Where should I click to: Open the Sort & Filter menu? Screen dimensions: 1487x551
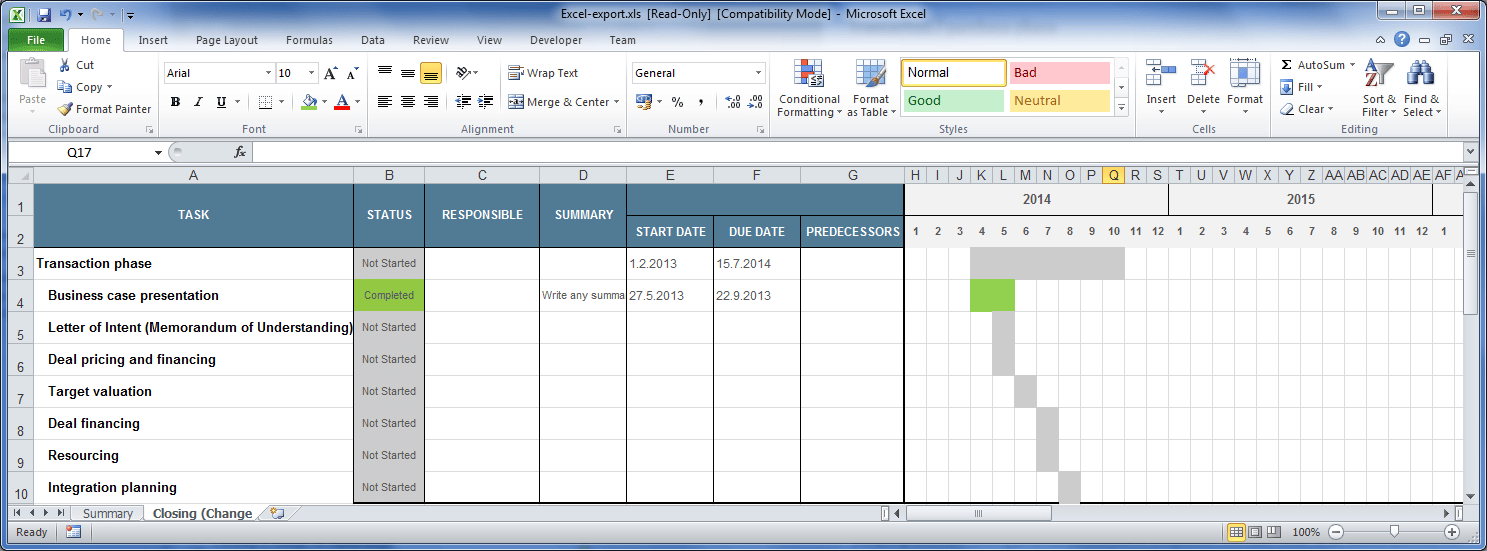coord(1379,89)
